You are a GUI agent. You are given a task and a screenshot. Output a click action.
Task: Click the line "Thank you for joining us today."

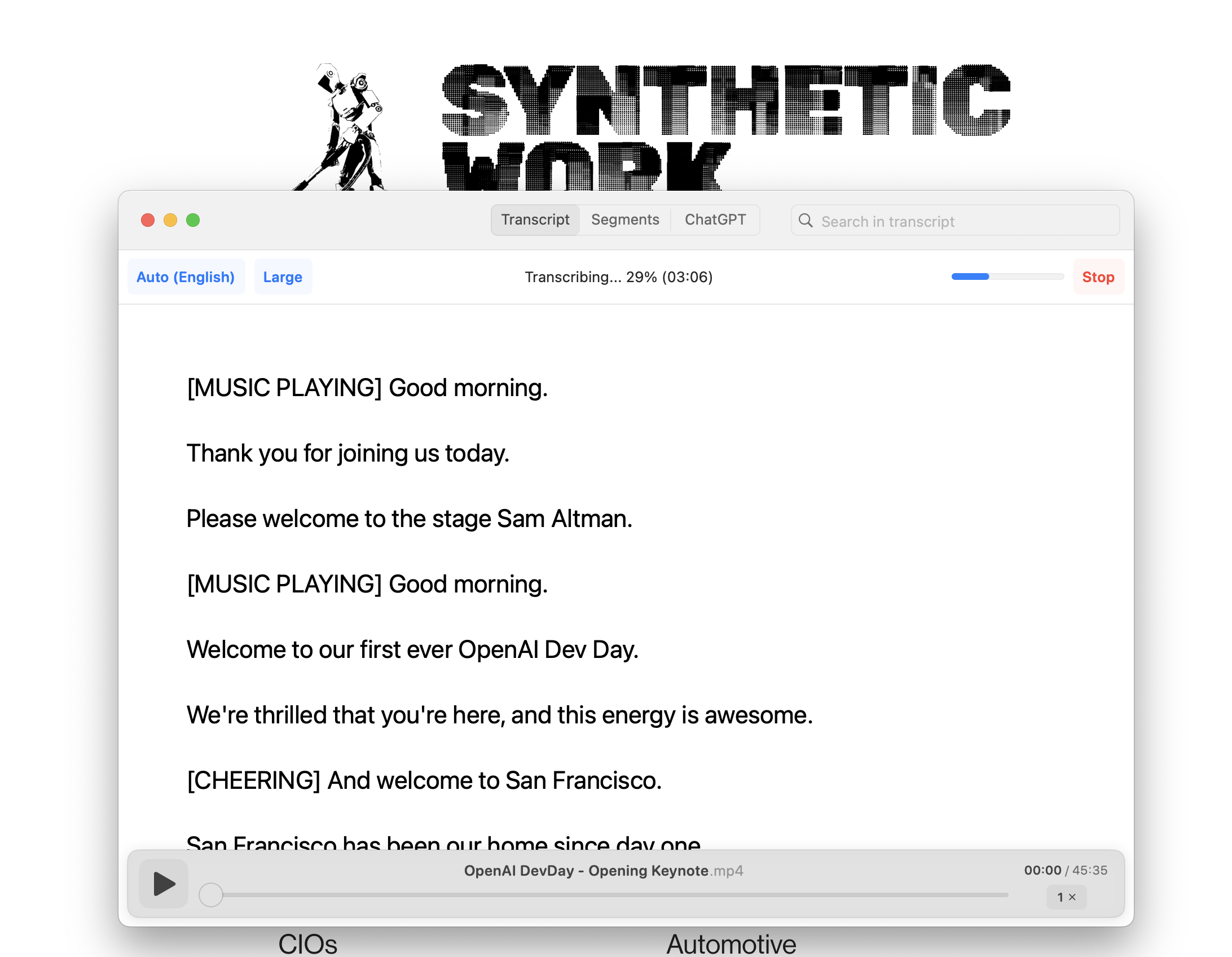(x=348, y=454)
